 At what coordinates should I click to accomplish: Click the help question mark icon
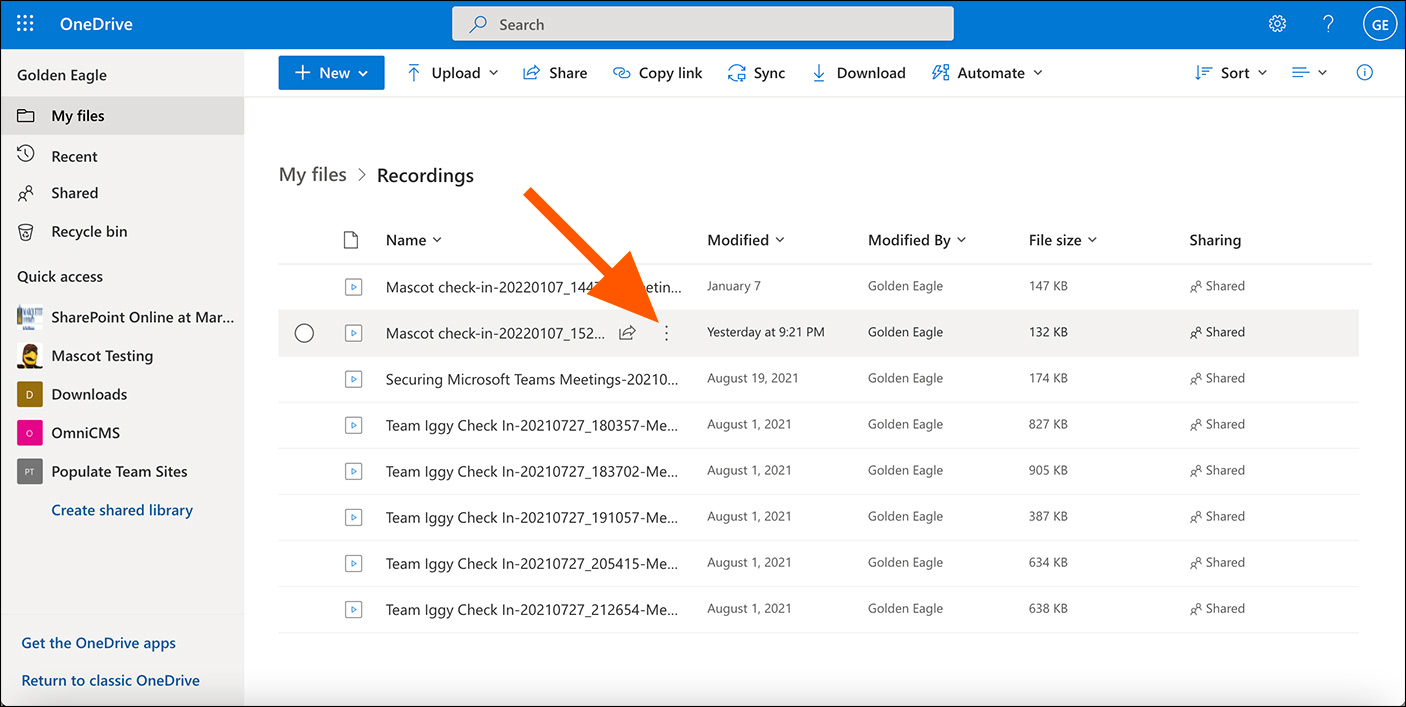coord(1328,24)
